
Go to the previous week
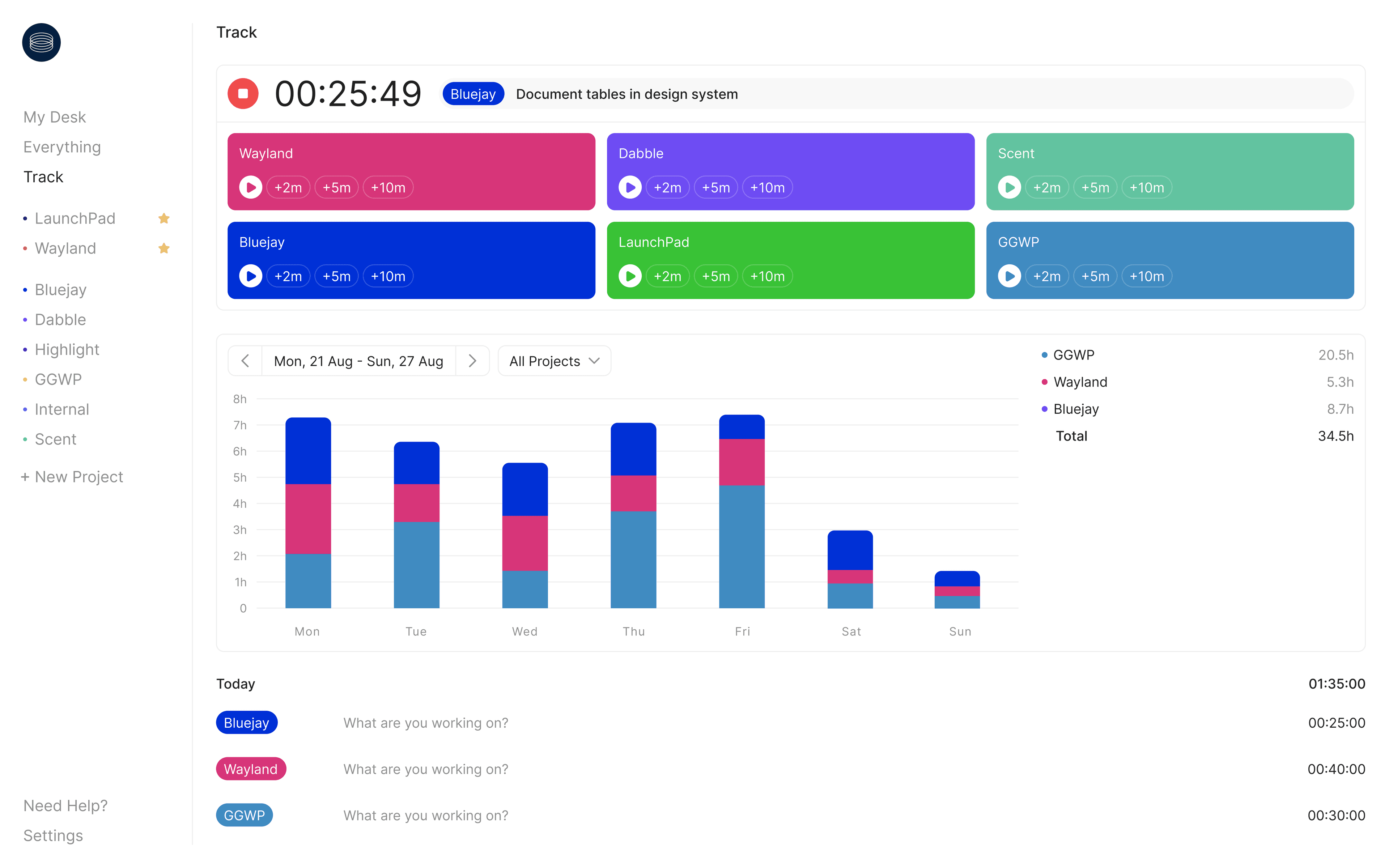tap(245, 361)
